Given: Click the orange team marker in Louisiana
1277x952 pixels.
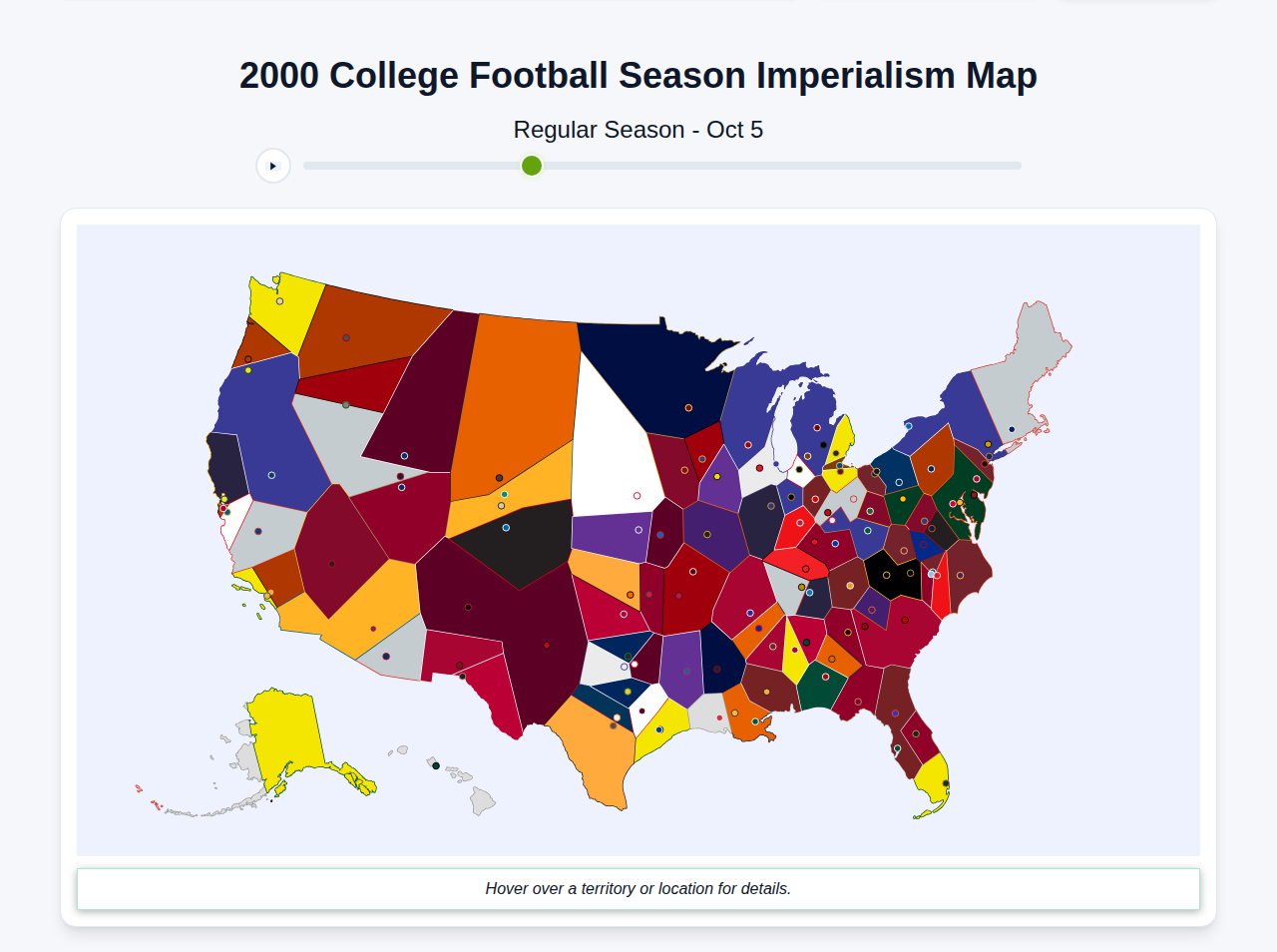Looking at the screenshot, I should [735, 713].
